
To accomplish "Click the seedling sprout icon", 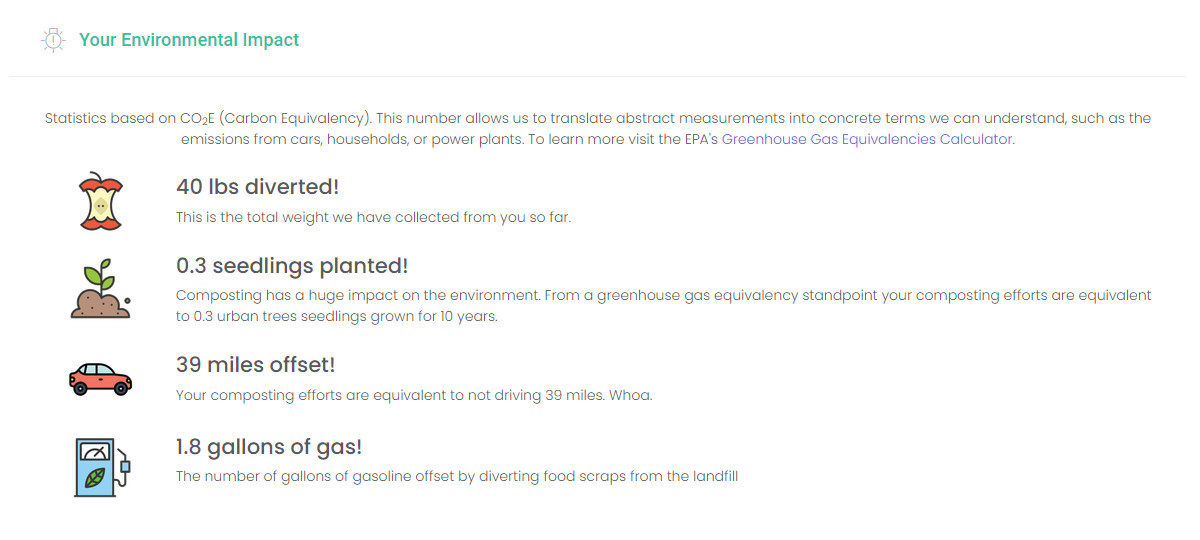I will (100, 288).
